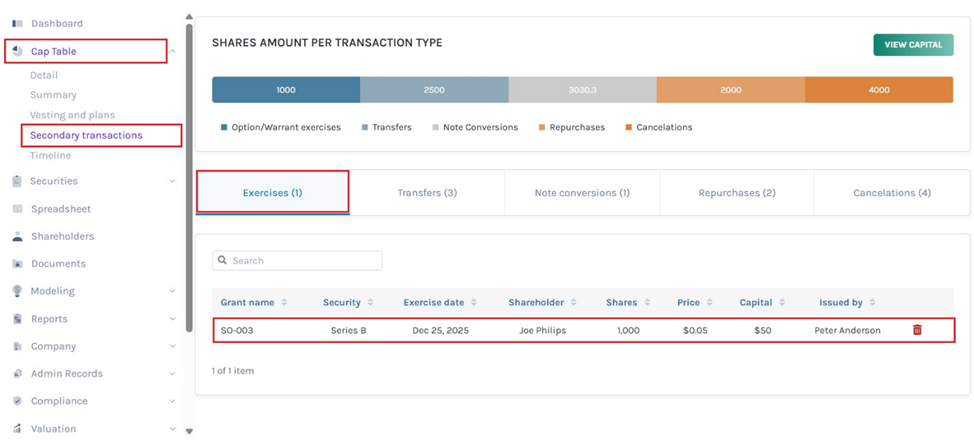974x444 pixels.
Task: Click the SO-003 grant name cell
Action: [x=237, y=330]
